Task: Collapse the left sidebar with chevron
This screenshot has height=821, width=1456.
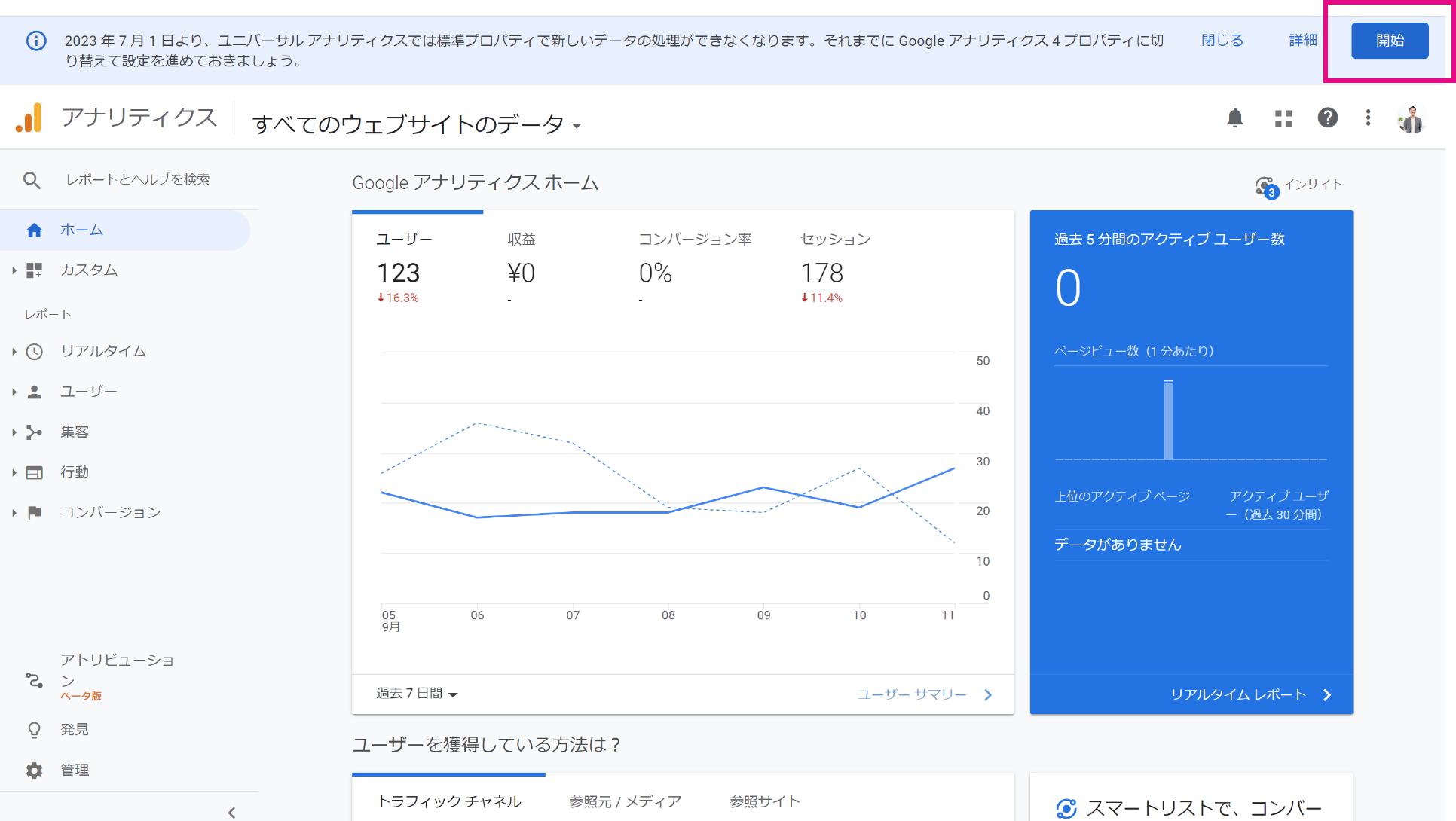Action: 231,812
